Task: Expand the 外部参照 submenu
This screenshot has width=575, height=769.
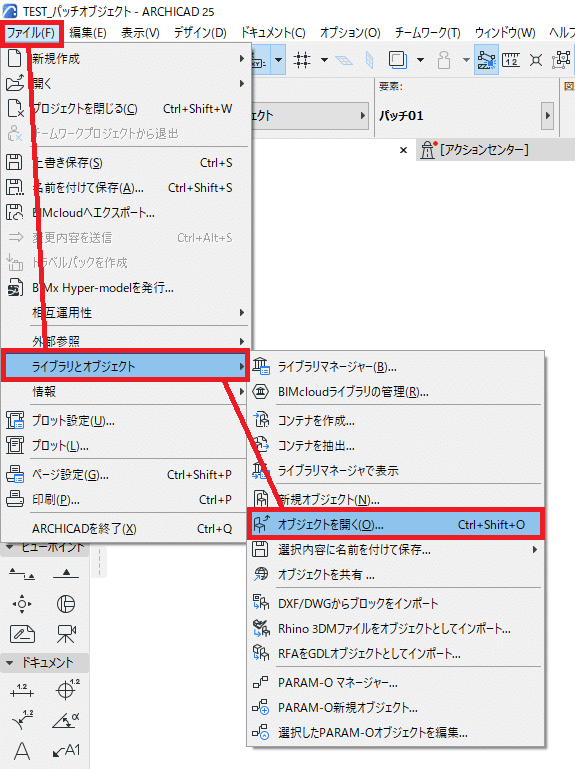Action: point(126,341)
